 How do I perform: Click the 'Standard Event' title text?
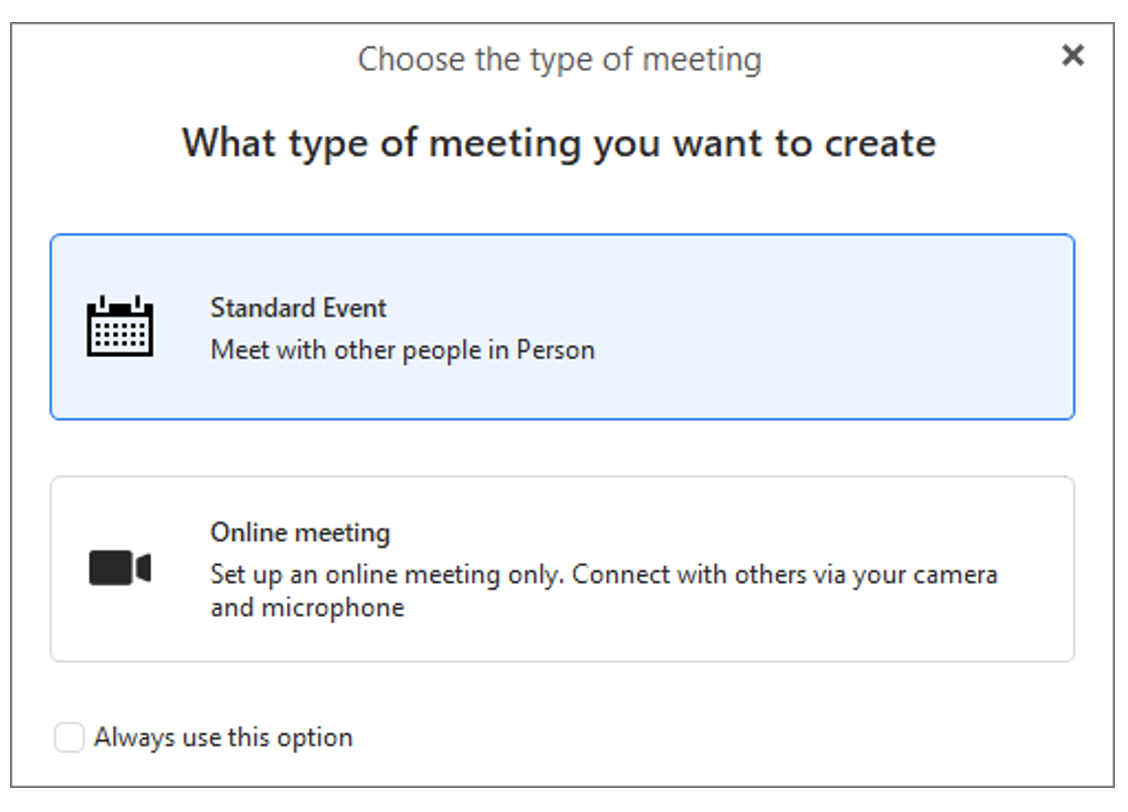point(298,308)
